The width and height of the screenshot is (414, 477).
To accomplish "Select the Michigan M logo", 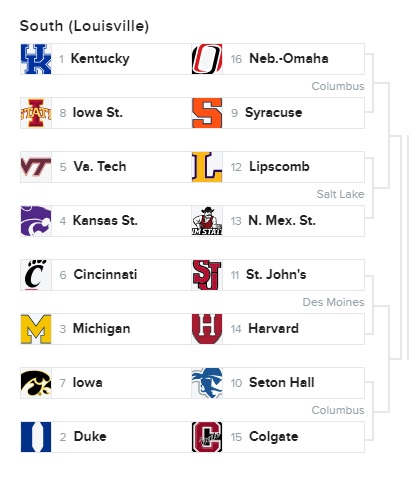I will tap(36, 329).
